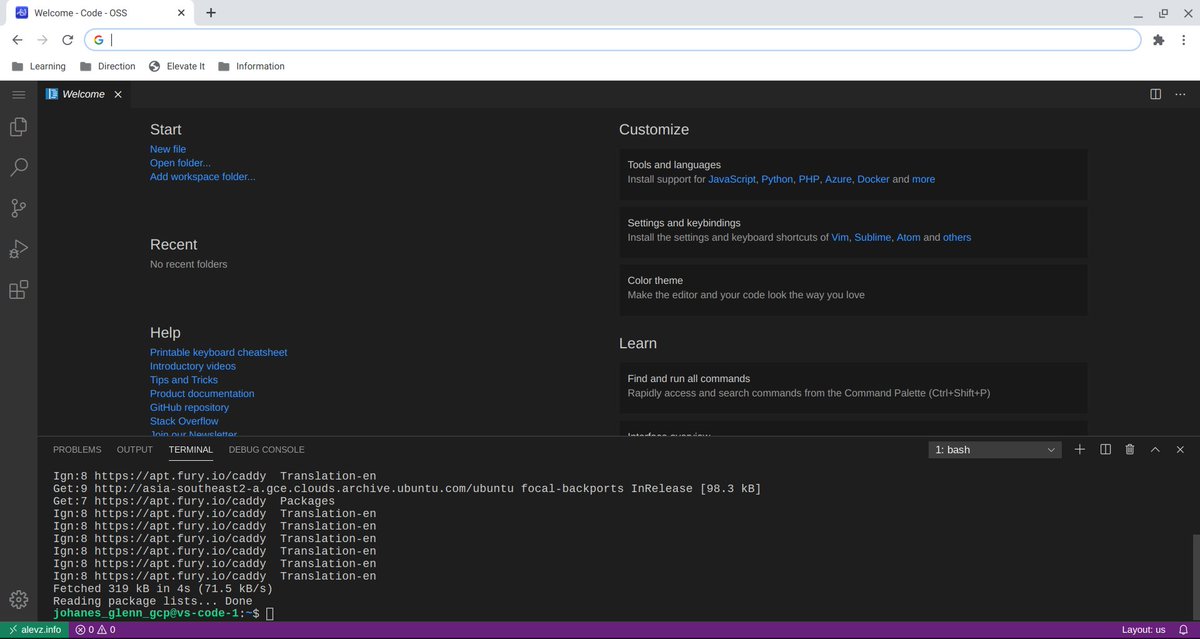Screen dimensions: 1200x639
Task: Open Introductory videos link
Action: pyautogui.click(x=193, y=366)
